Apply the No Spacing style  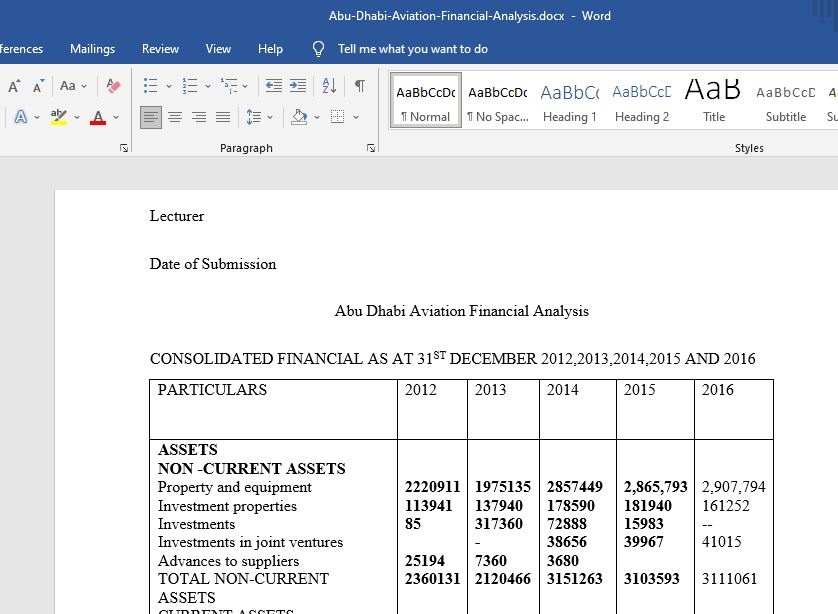[498, 100]
